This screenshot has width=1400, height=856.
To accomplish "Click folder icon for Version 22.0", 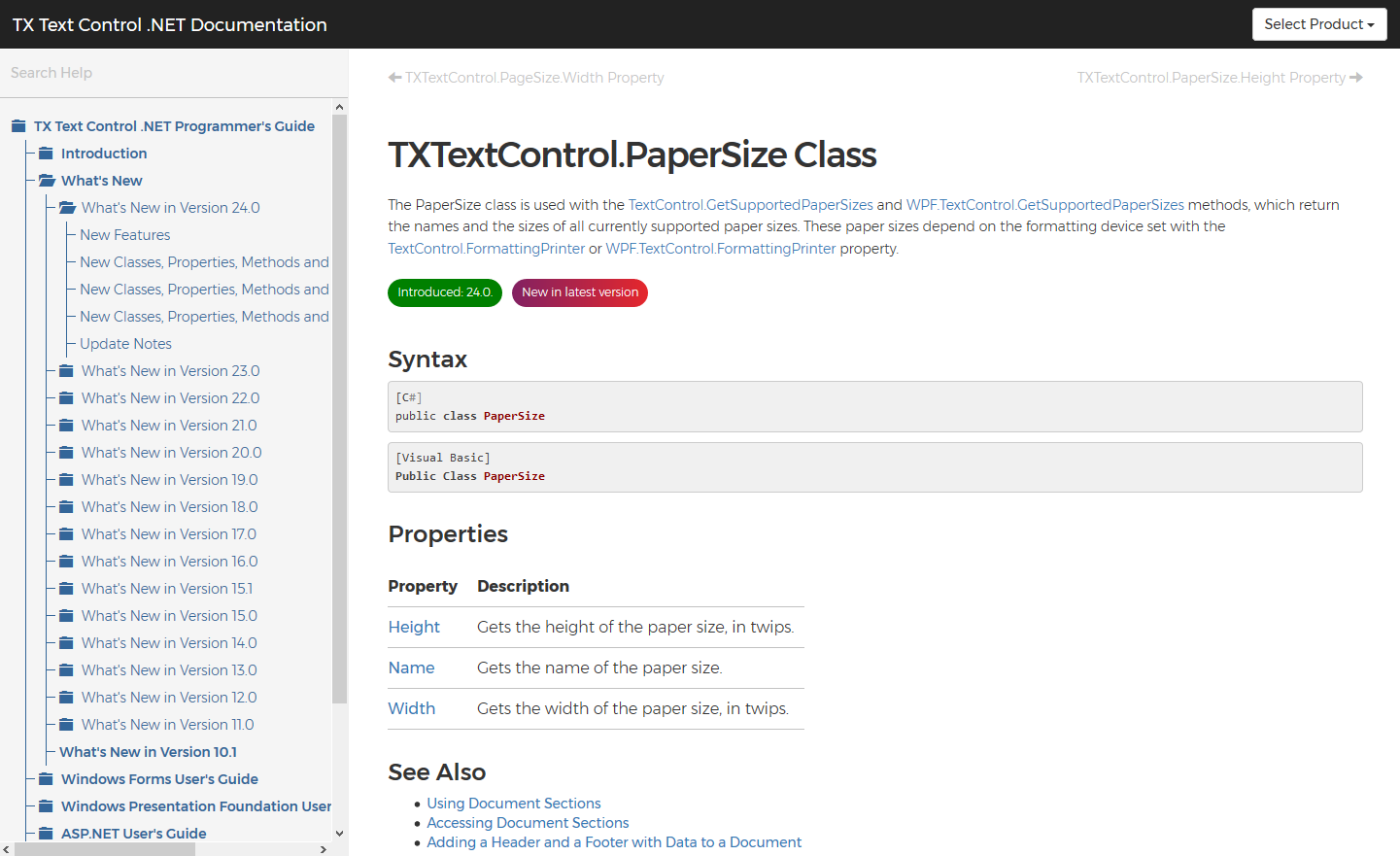I will click(66, 398).
